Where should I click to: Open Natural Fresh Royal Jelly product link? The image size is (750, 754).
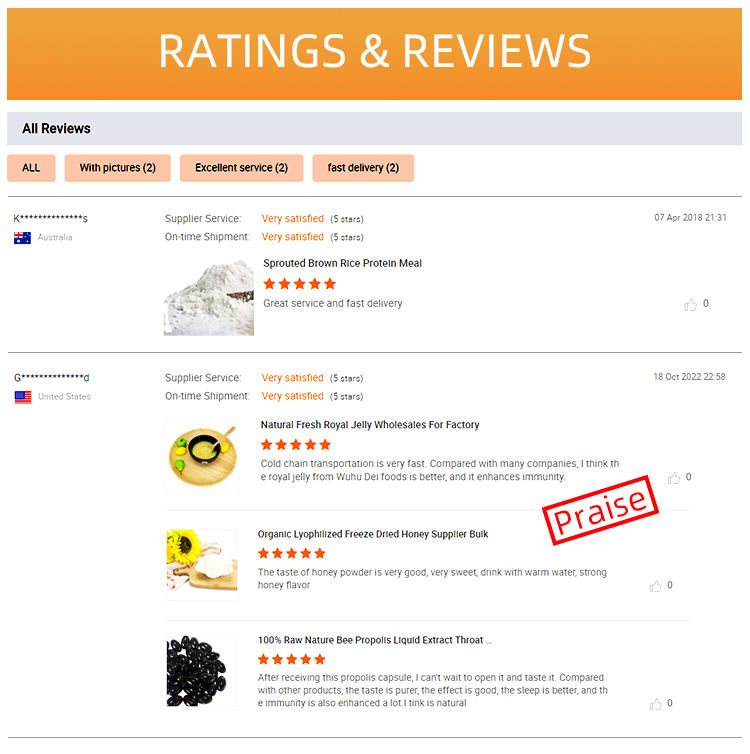point(370,425)
